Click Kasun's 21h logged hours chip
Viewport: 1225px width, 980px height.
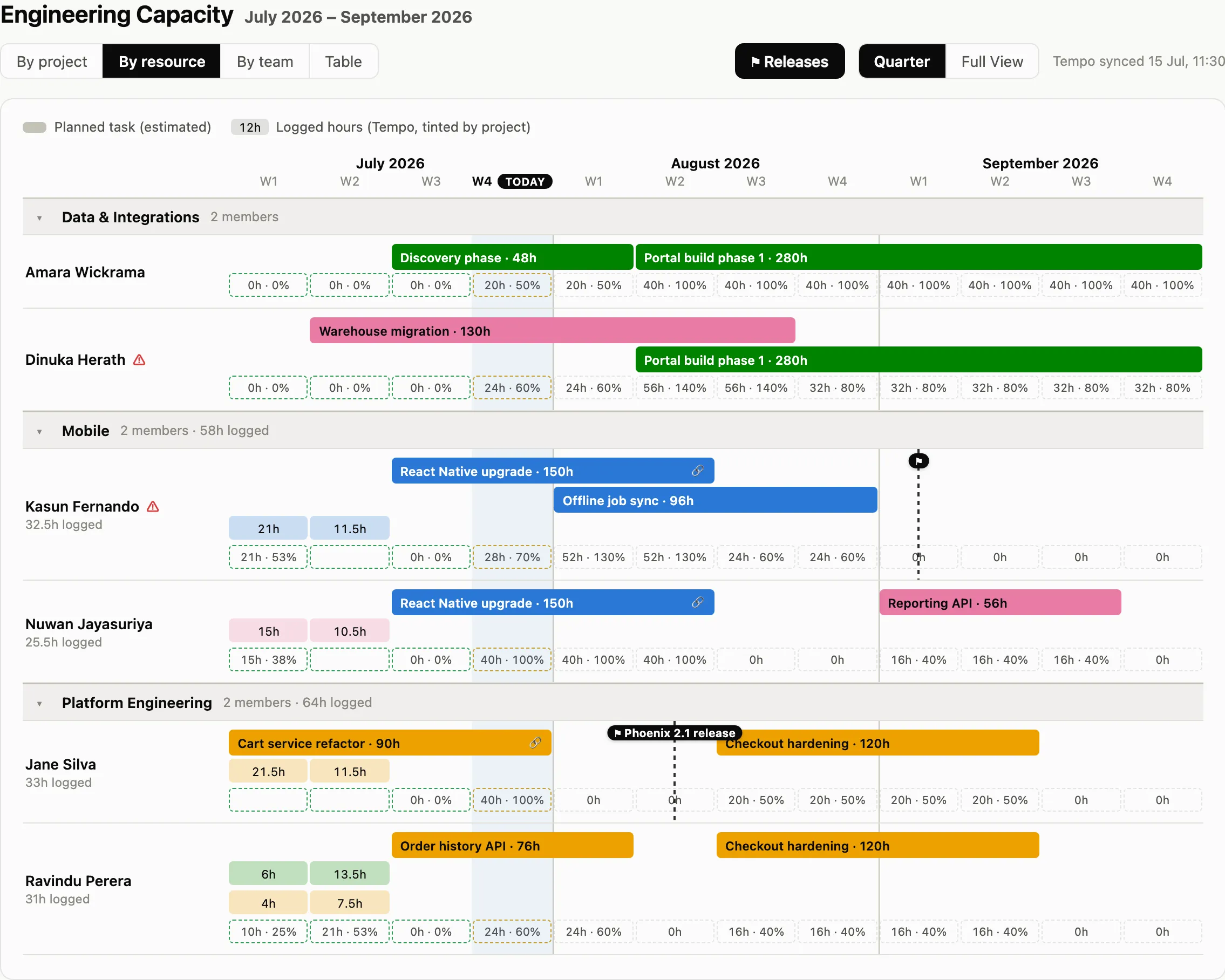pyautogui.click(x=268, y=528)
